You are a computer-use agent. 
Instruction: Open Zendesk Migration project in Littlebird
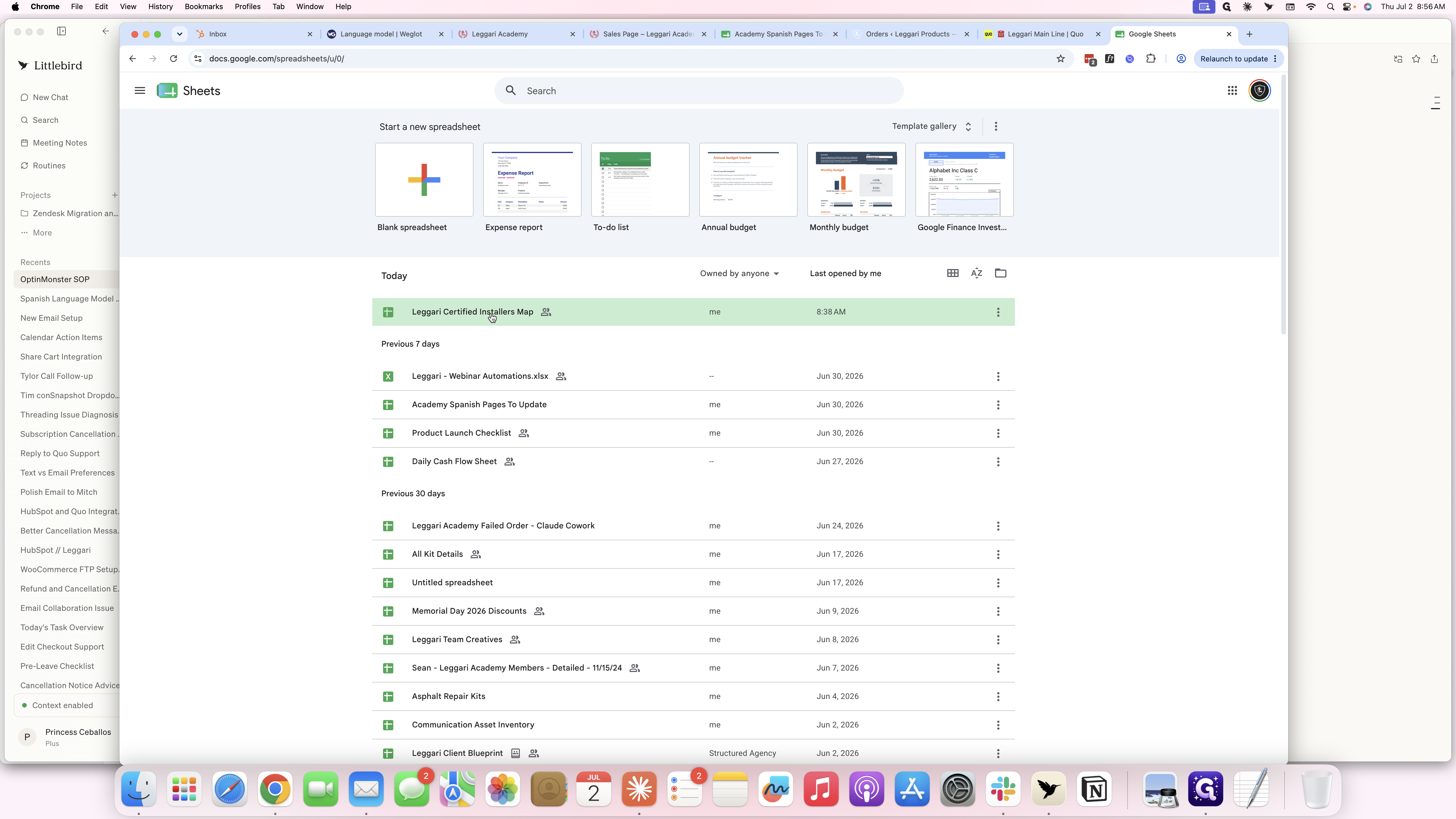[69, 214]
